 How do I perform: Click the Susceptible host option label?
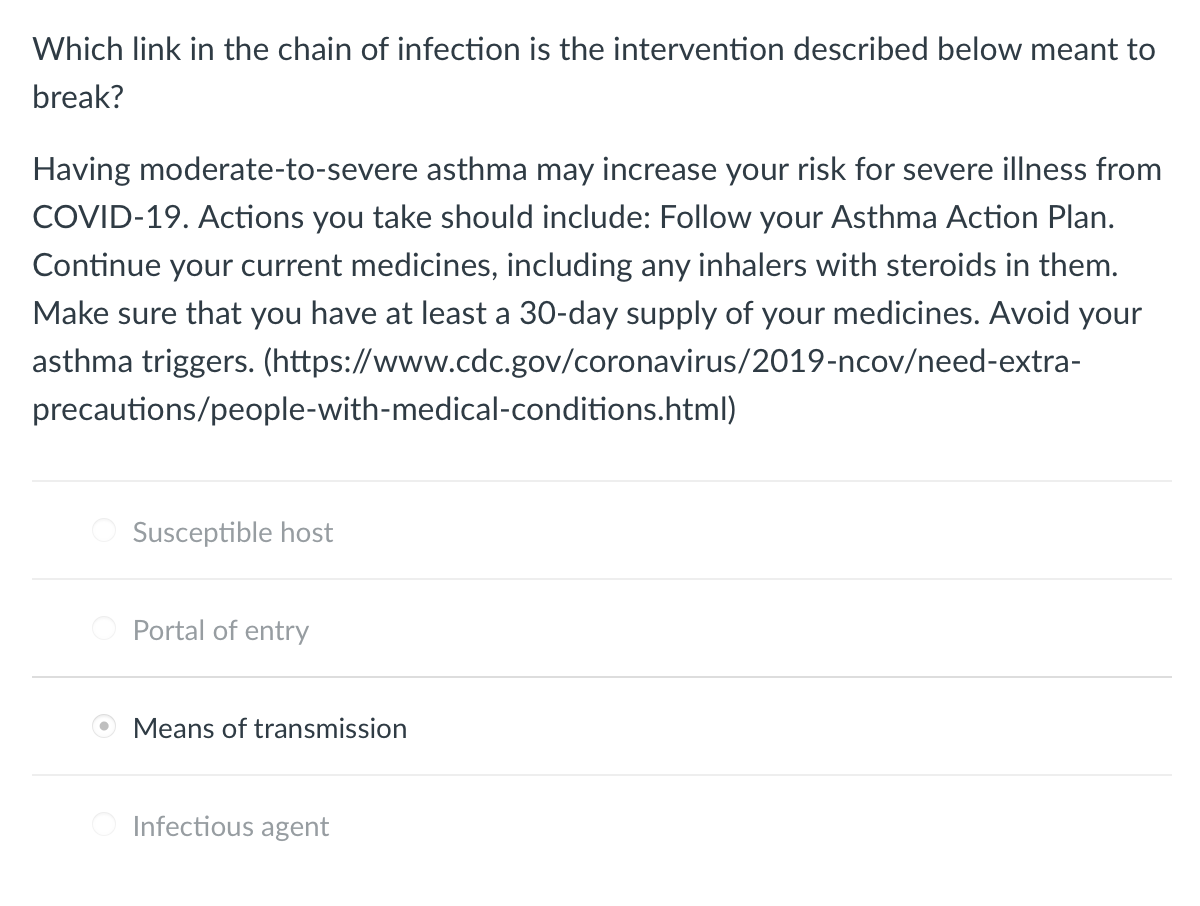click(x=232, y=532)
